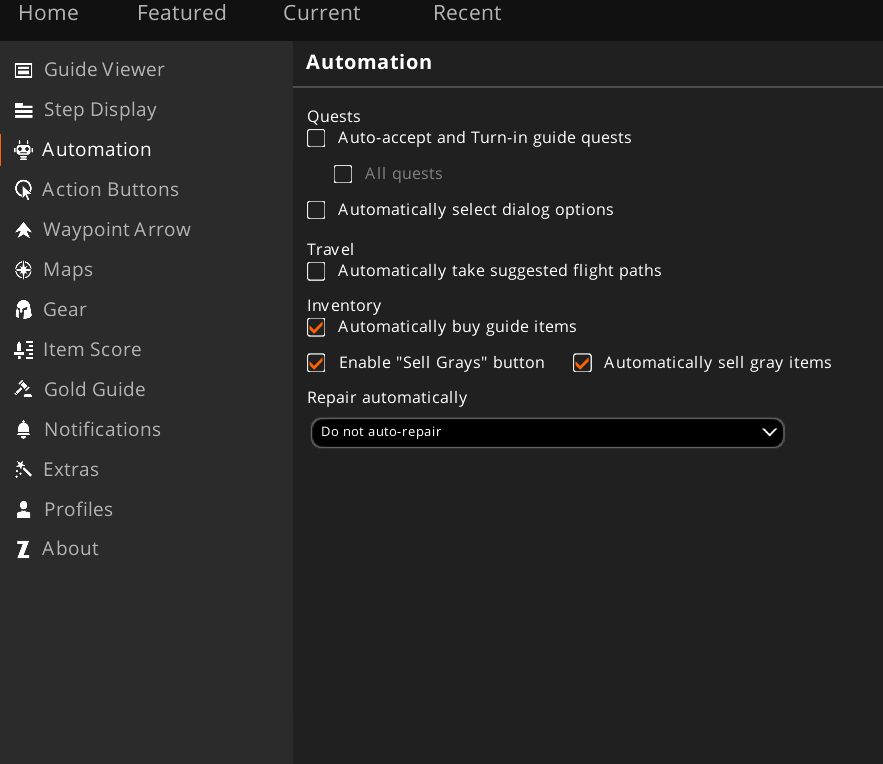Open the Recent tab
Viewport: 883px width, 764px height.
coord(467,13)
